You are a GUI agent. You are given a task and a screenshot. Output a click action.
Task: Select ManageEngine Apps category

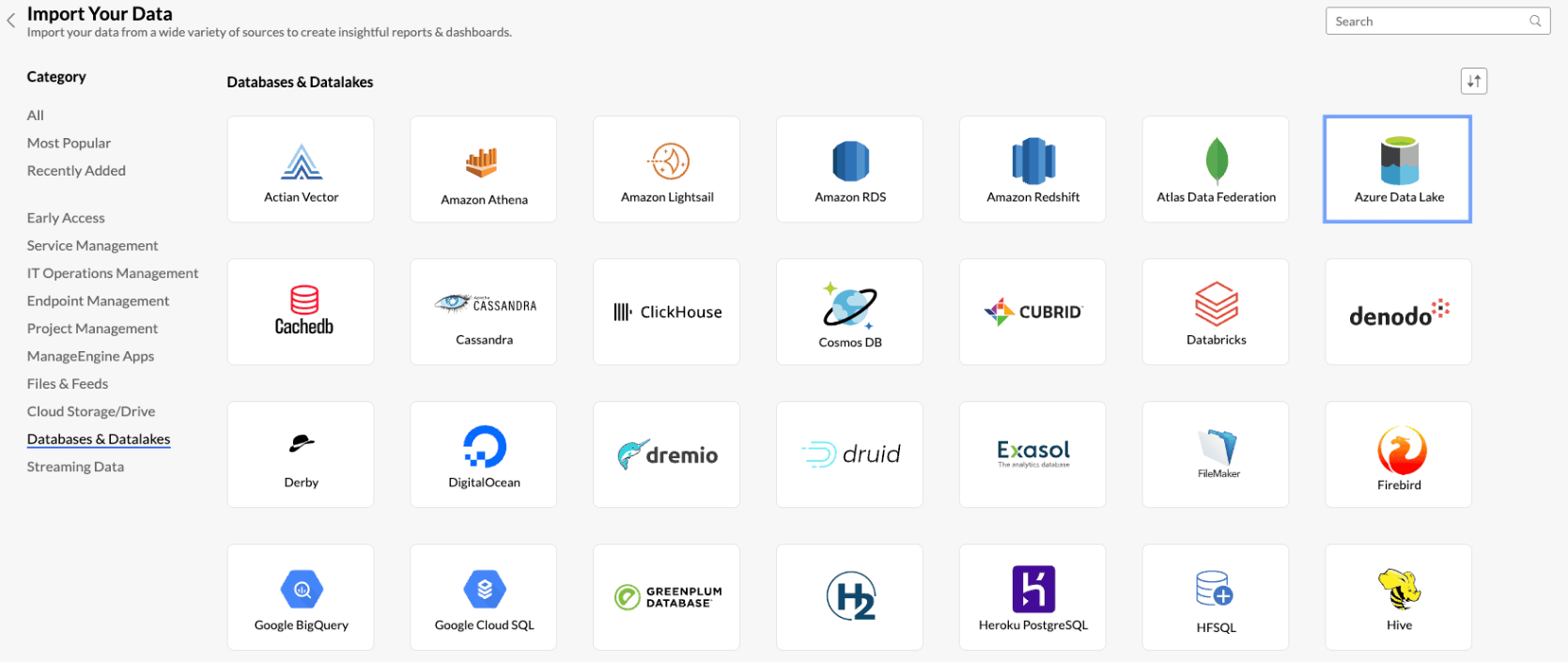coord(90,356)
